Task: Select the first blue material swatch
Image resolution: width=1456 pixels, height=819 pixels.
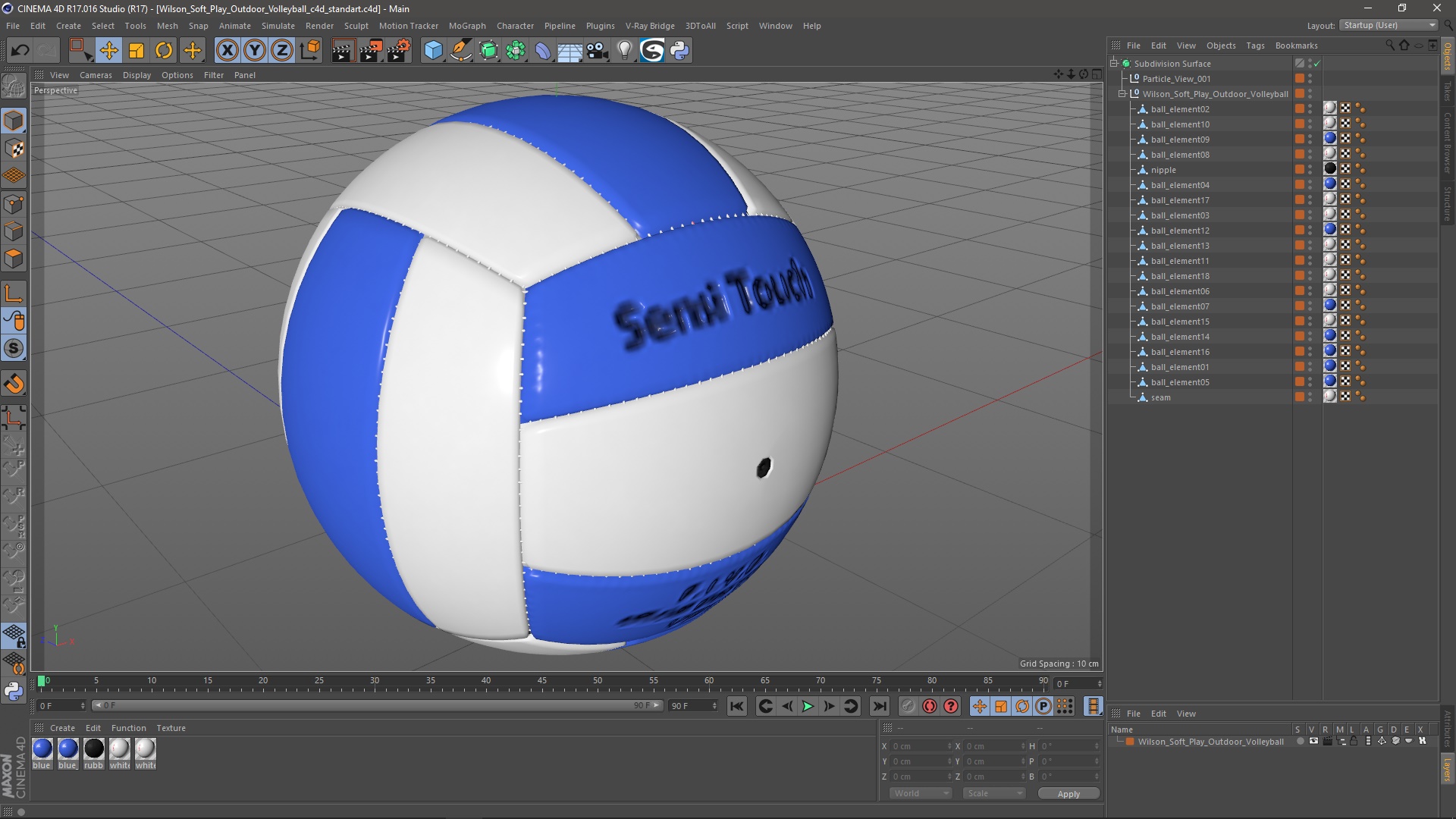Action: pyautogui.click(x=42, y=749)
